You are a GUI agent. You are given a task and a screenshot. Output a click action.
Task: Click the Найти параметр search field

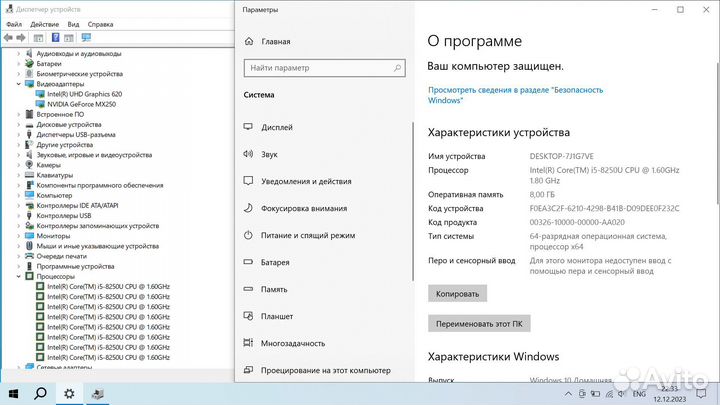324,68
